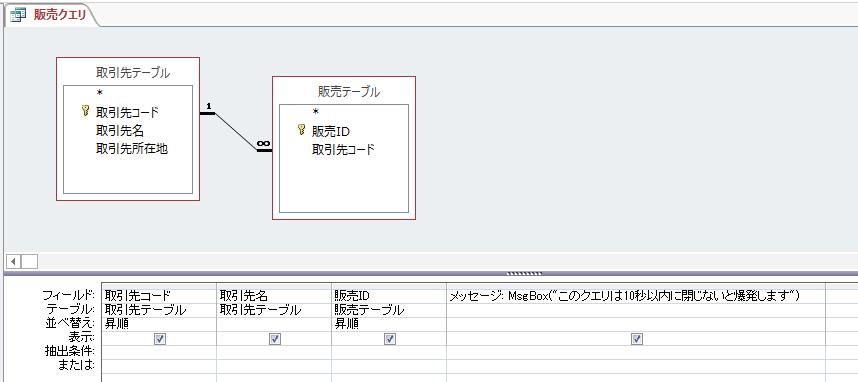858x382 pixels.
Task: Click the query icon on 販売クエリ tab
Action: (x=18, y=15)
